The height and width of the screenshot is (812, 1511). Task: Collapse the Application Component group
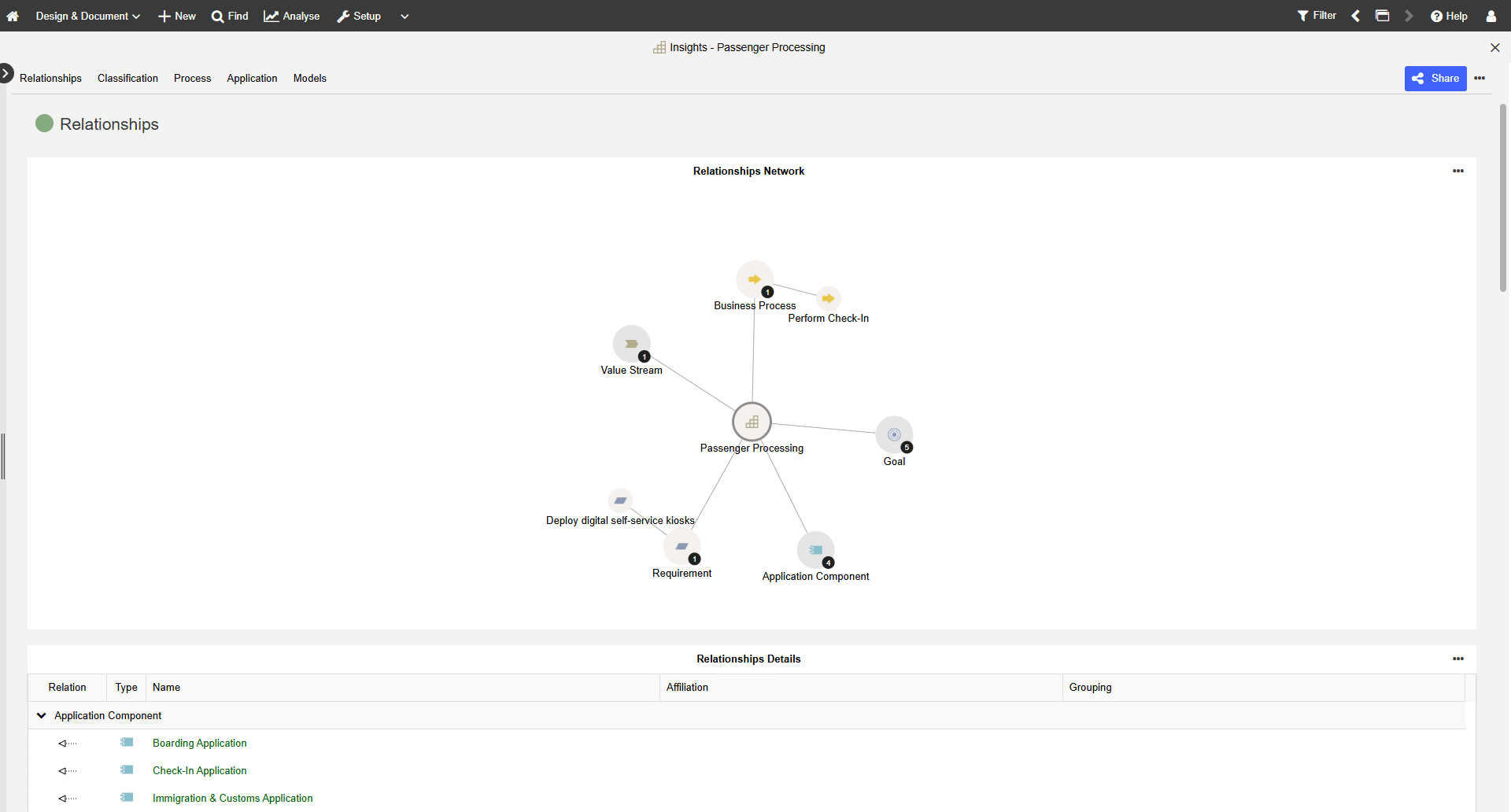point(42,715)
